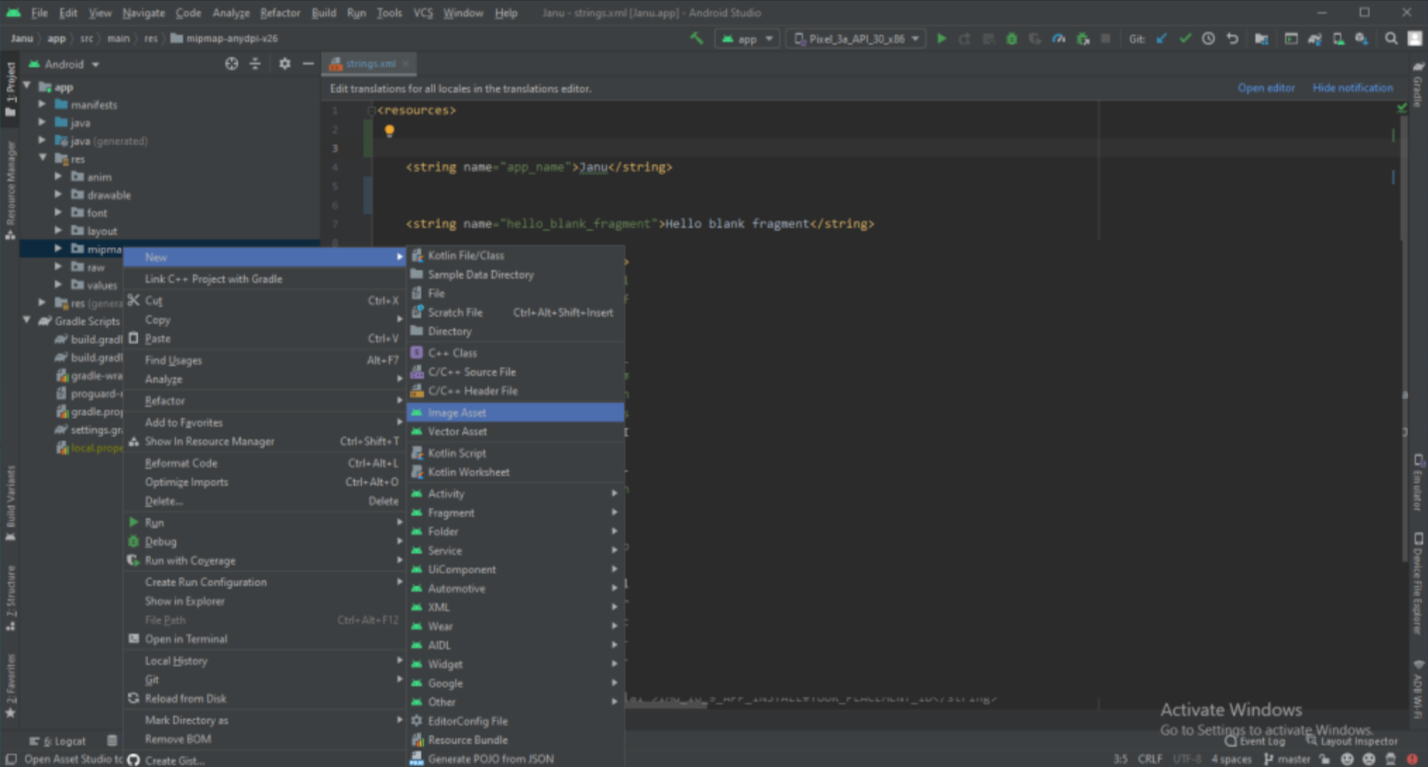
Task: Close the strings.xml tab
Action: click(x=407, y=64)
